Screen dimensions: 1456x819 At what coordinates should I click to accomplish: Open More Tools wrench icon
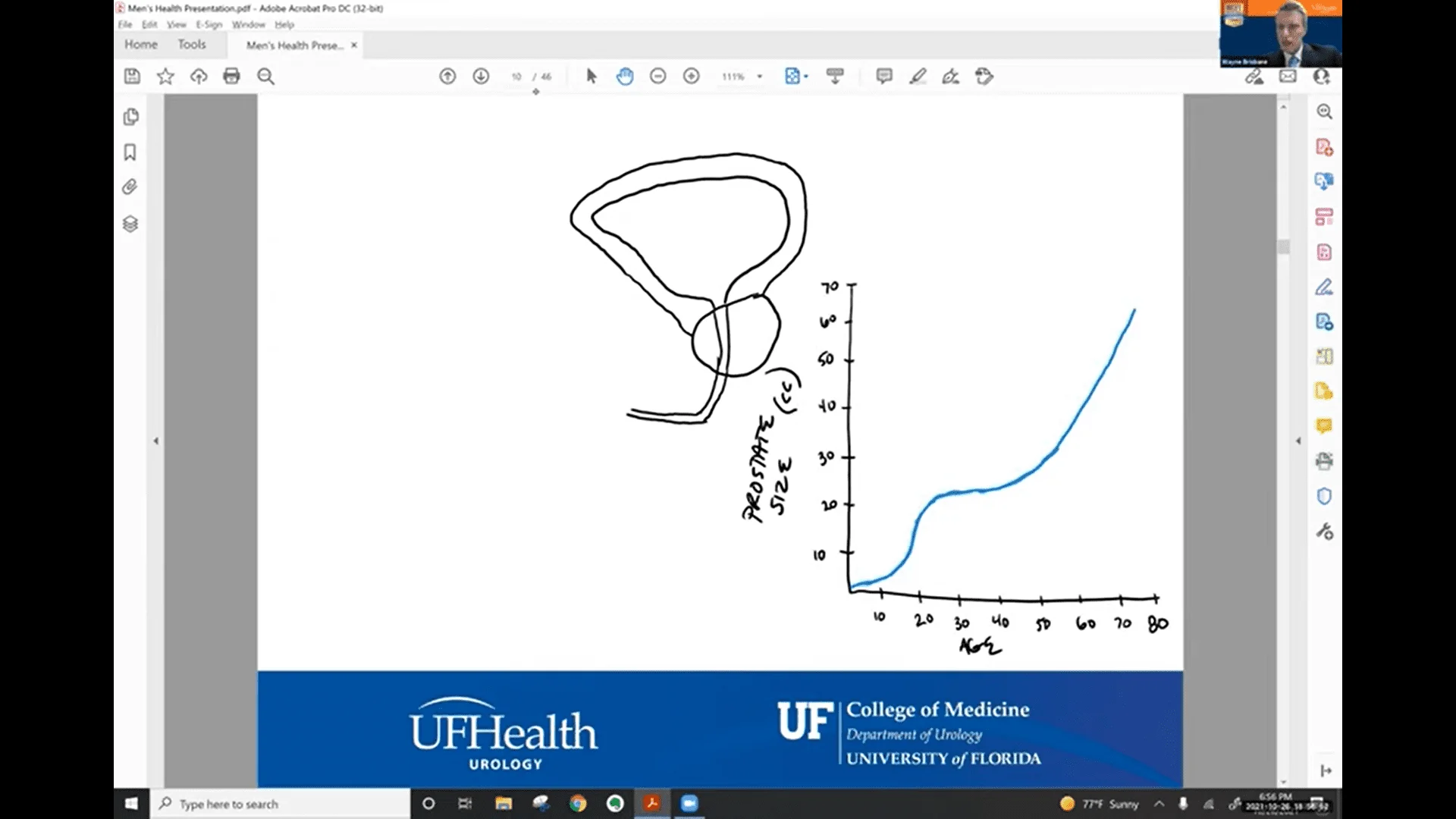point(1324,532)
